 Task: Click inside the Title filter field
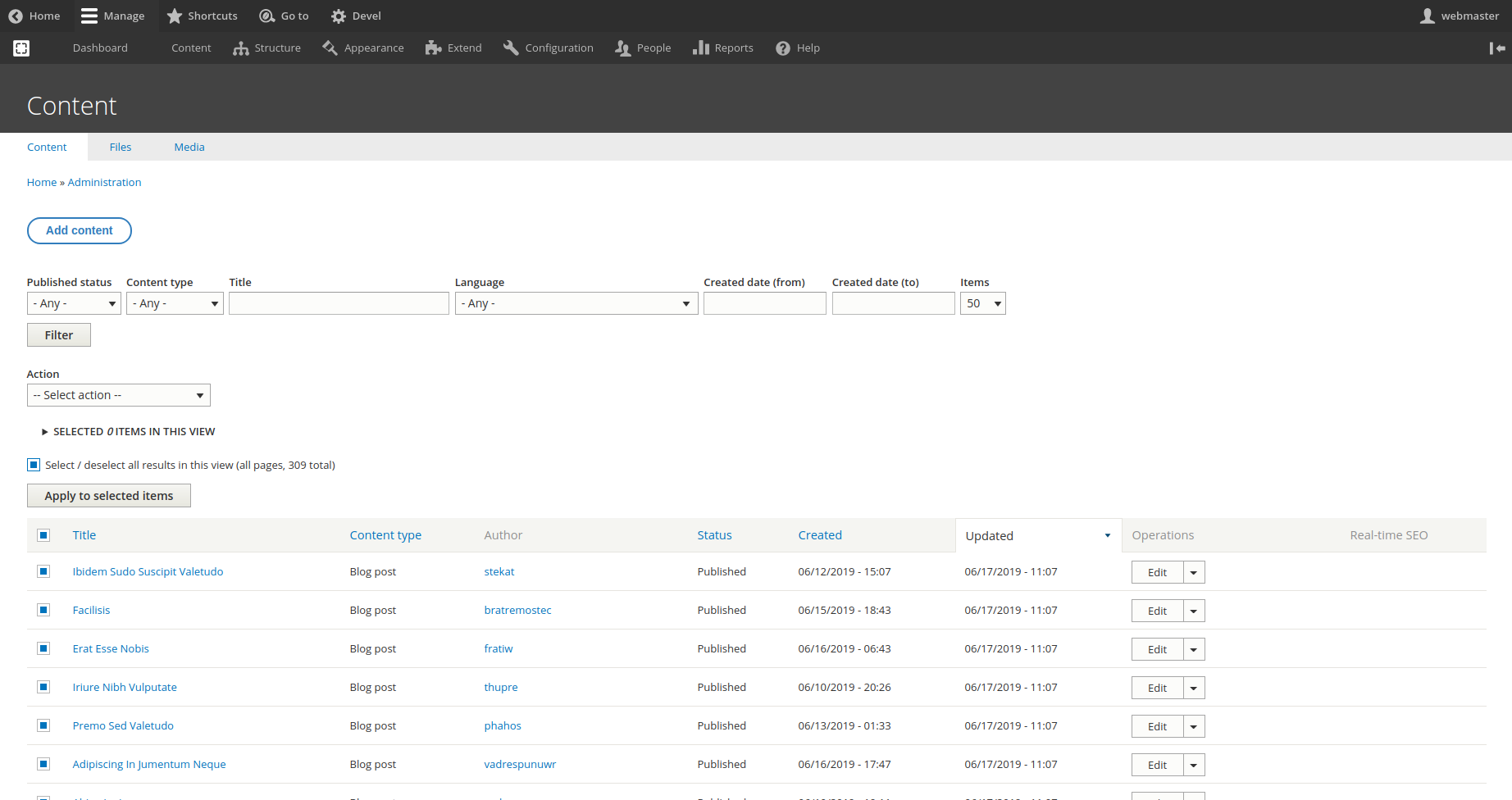coord(338,302)
